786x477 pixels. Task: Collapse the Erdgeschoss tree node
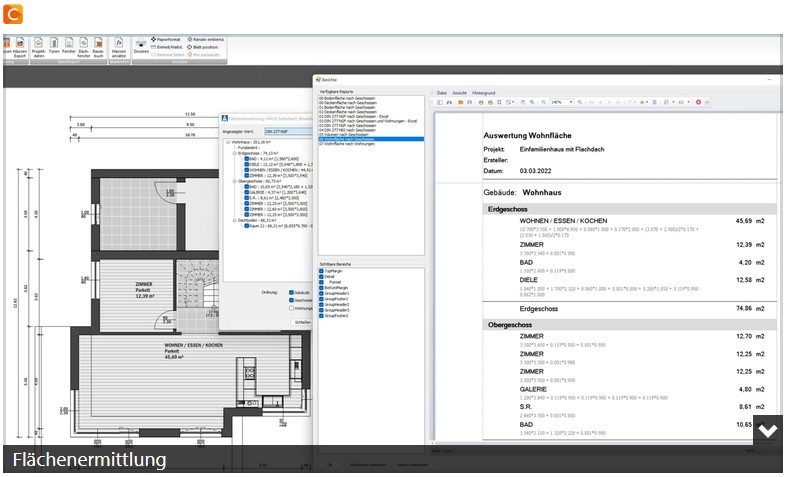234,153
